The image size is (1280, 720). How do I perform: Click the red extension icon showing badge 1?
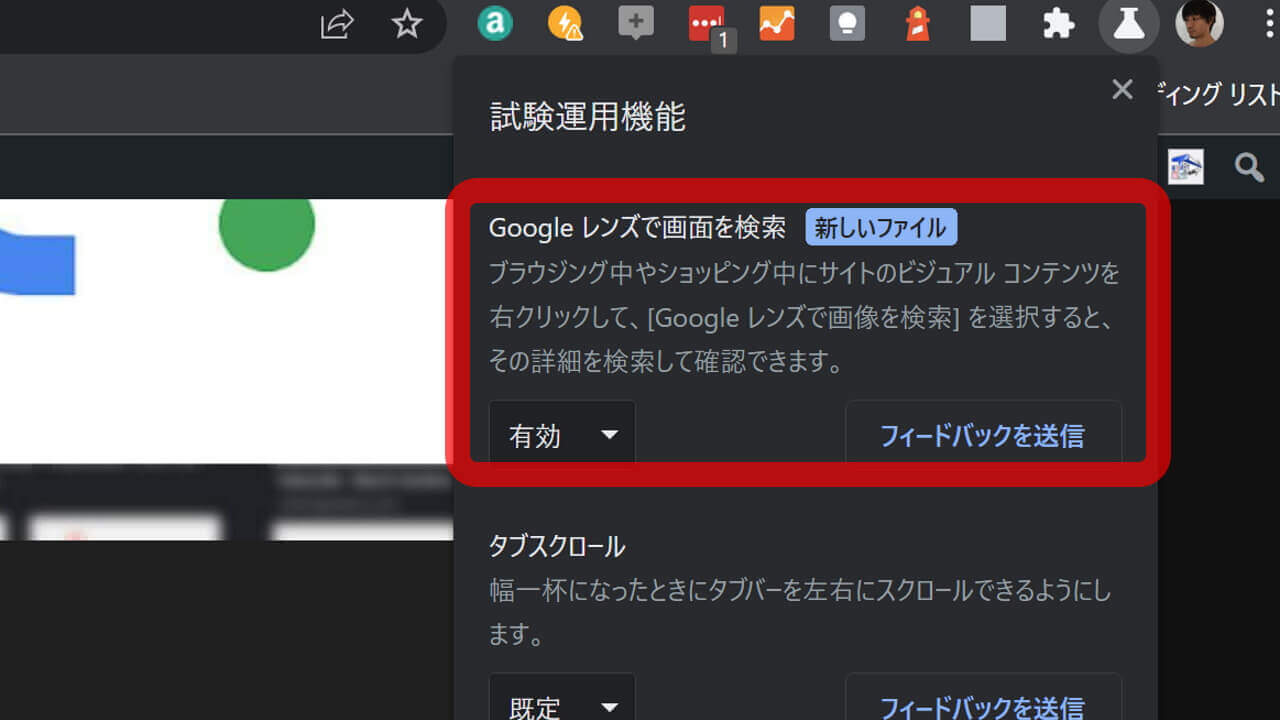tap(706, 24)
